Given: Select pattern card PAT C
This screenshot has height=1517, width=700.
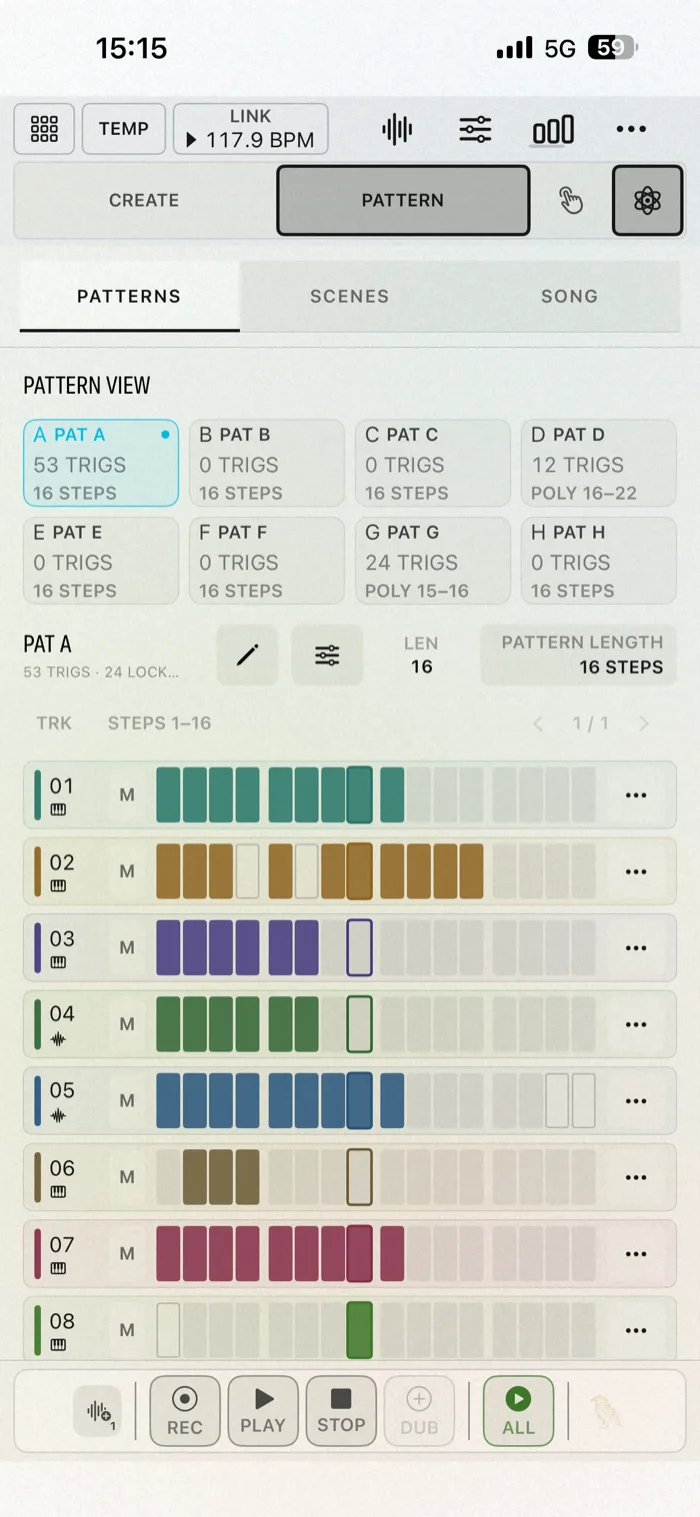Looking at the screenshot, I should 433,463.
